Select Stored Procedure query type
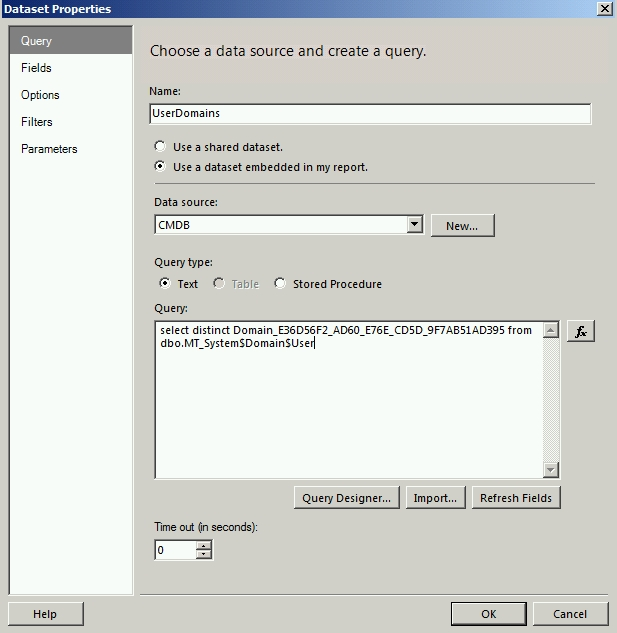The width and height of the screenshot is (617, 633). (280, 284)
